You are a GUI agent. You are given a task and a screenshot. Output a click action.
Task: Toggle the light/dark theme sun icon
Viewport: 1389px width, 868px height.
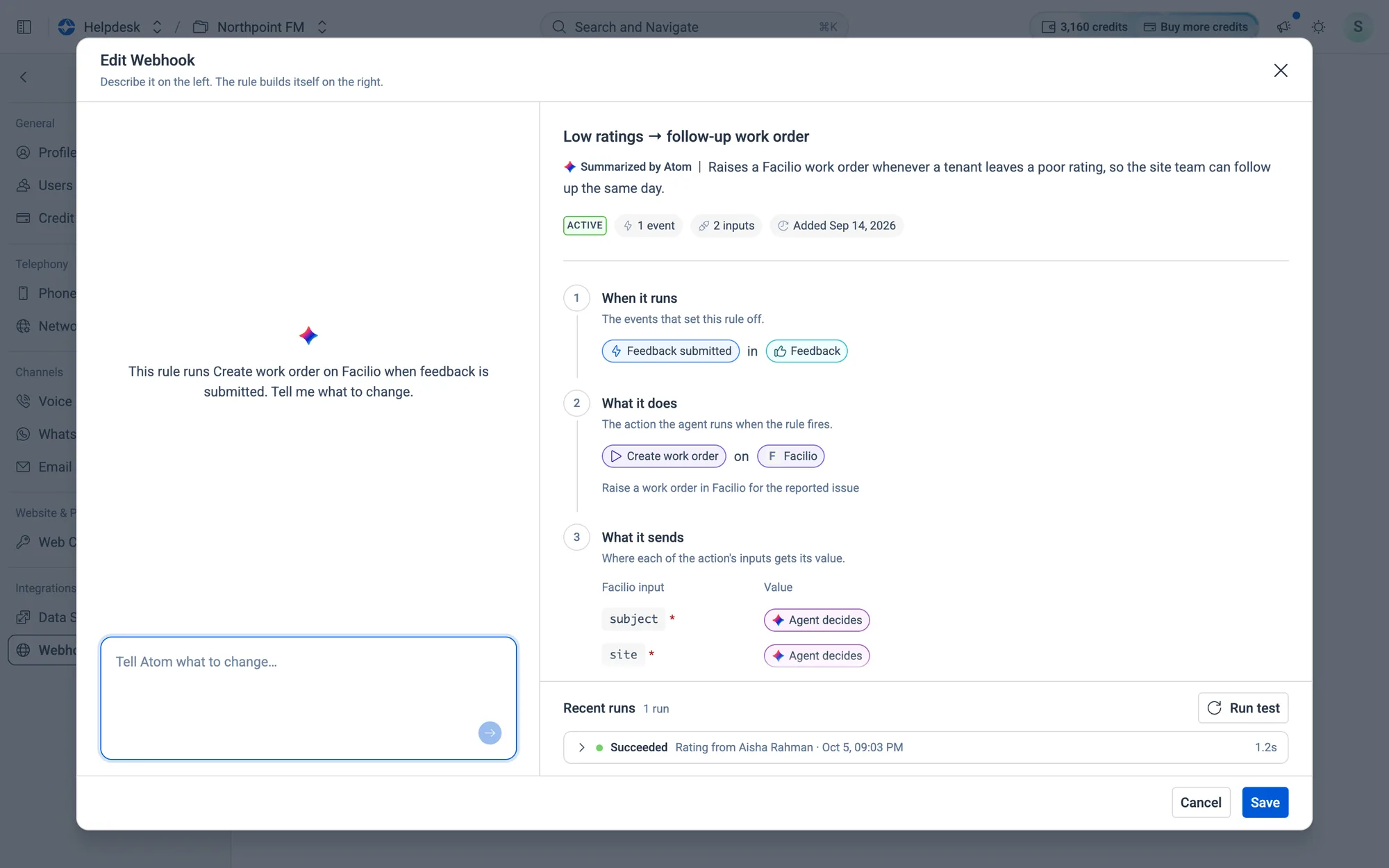(1318, 27)
